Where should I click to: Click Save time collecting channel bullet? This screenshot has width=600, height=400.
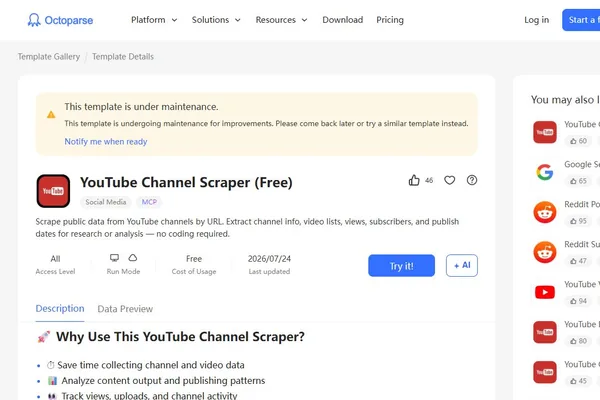pos(151,365)
